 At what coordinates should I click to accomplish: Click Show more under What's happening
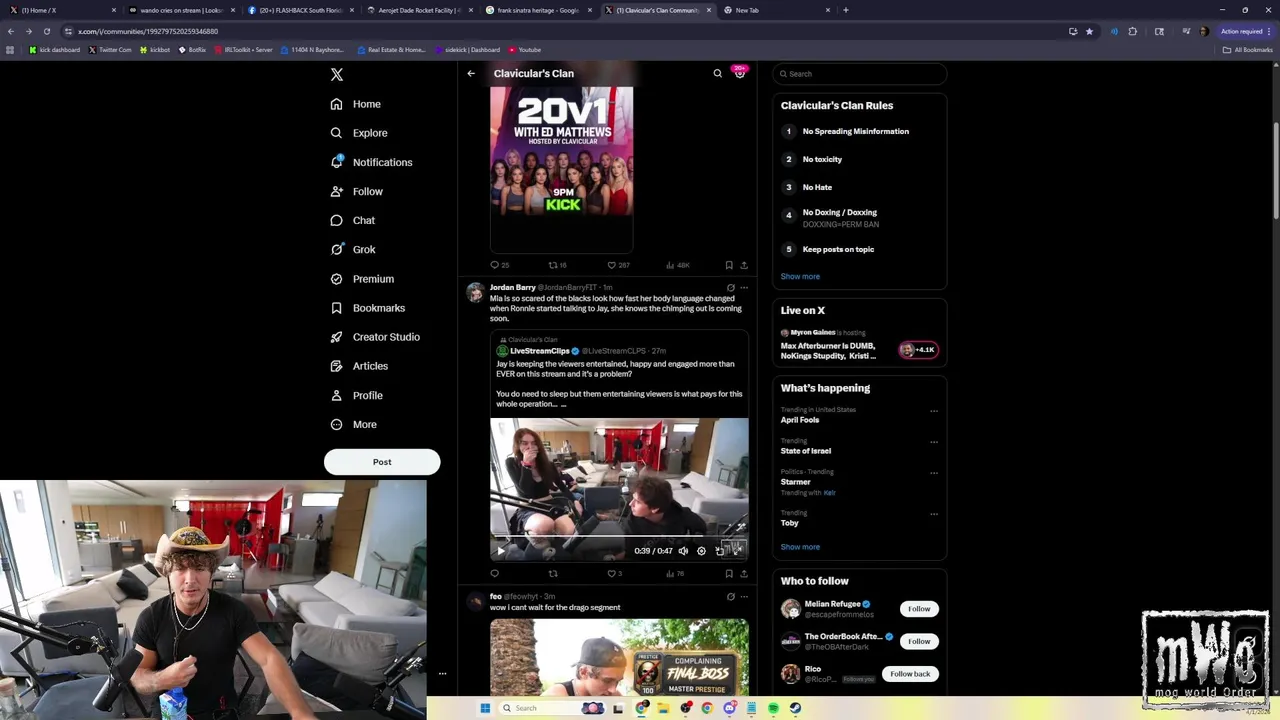[800, 547]
